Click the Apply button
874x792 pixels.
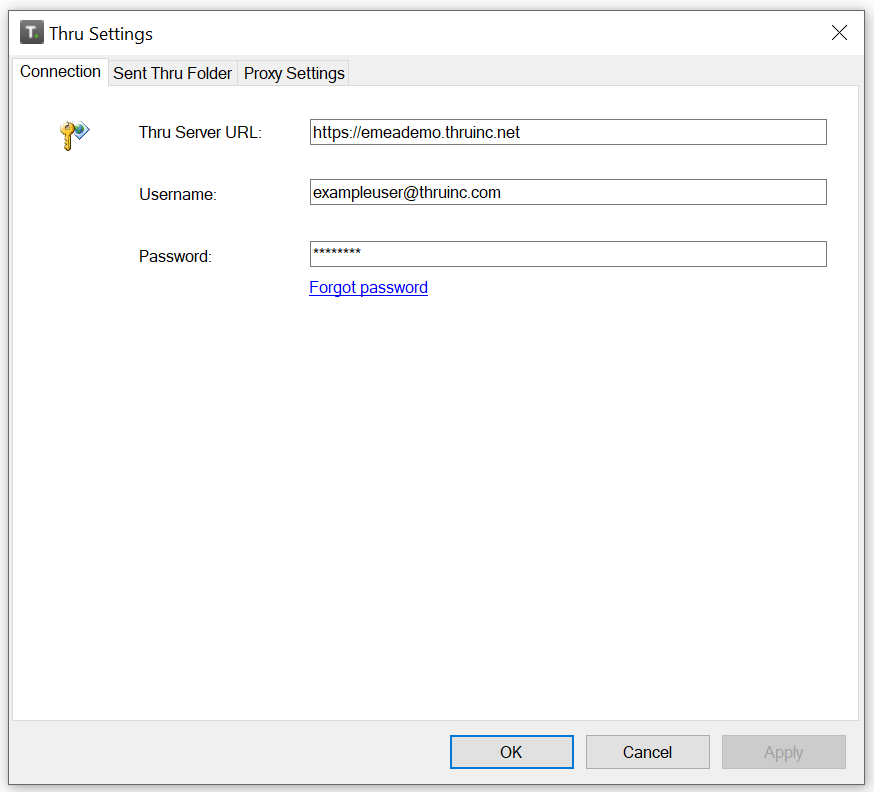(x=784, y=752)
